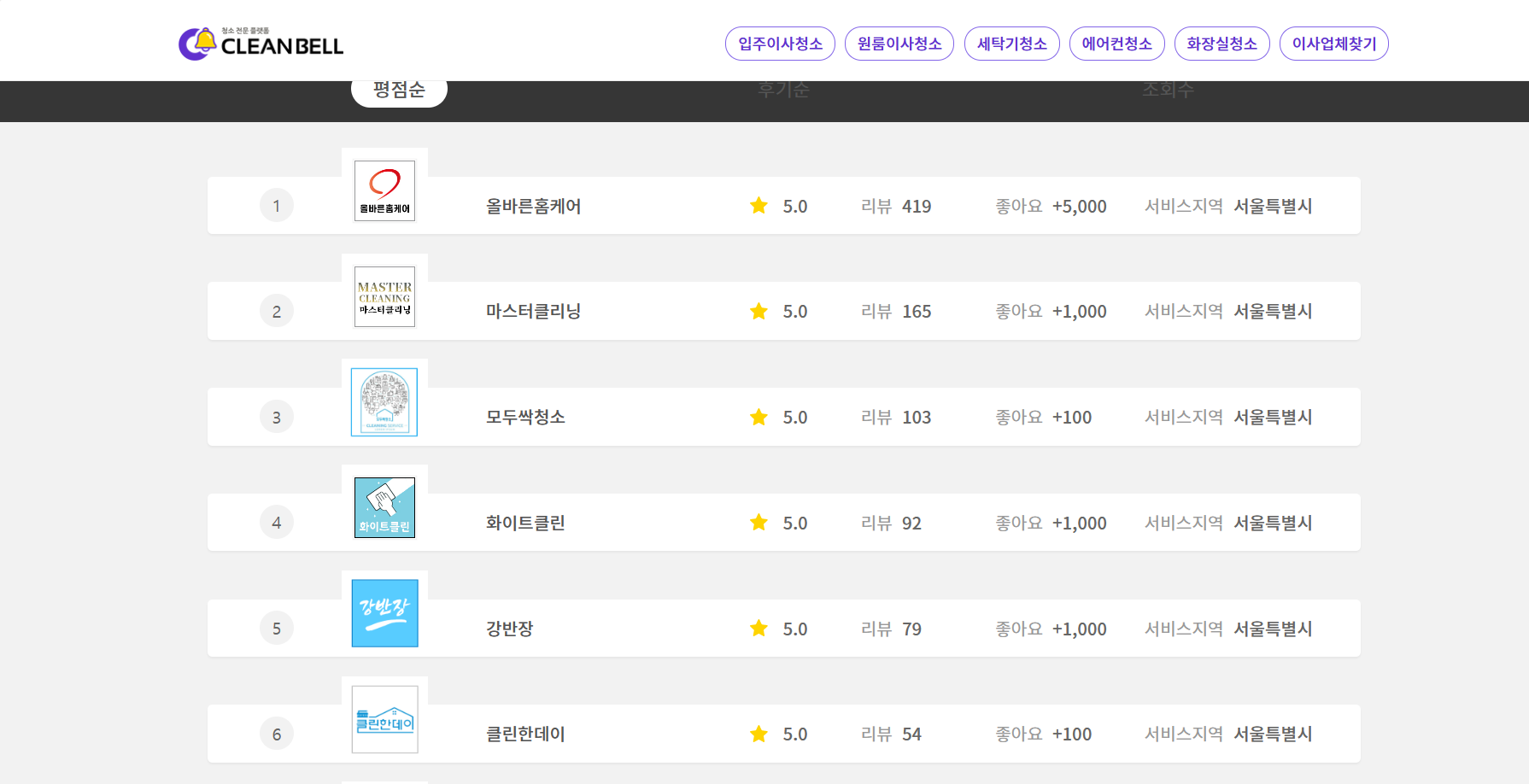Viewport: 1529px width, 784px height.
Task: Click 클린한데이's review count of 54
Action: point(911,734)
